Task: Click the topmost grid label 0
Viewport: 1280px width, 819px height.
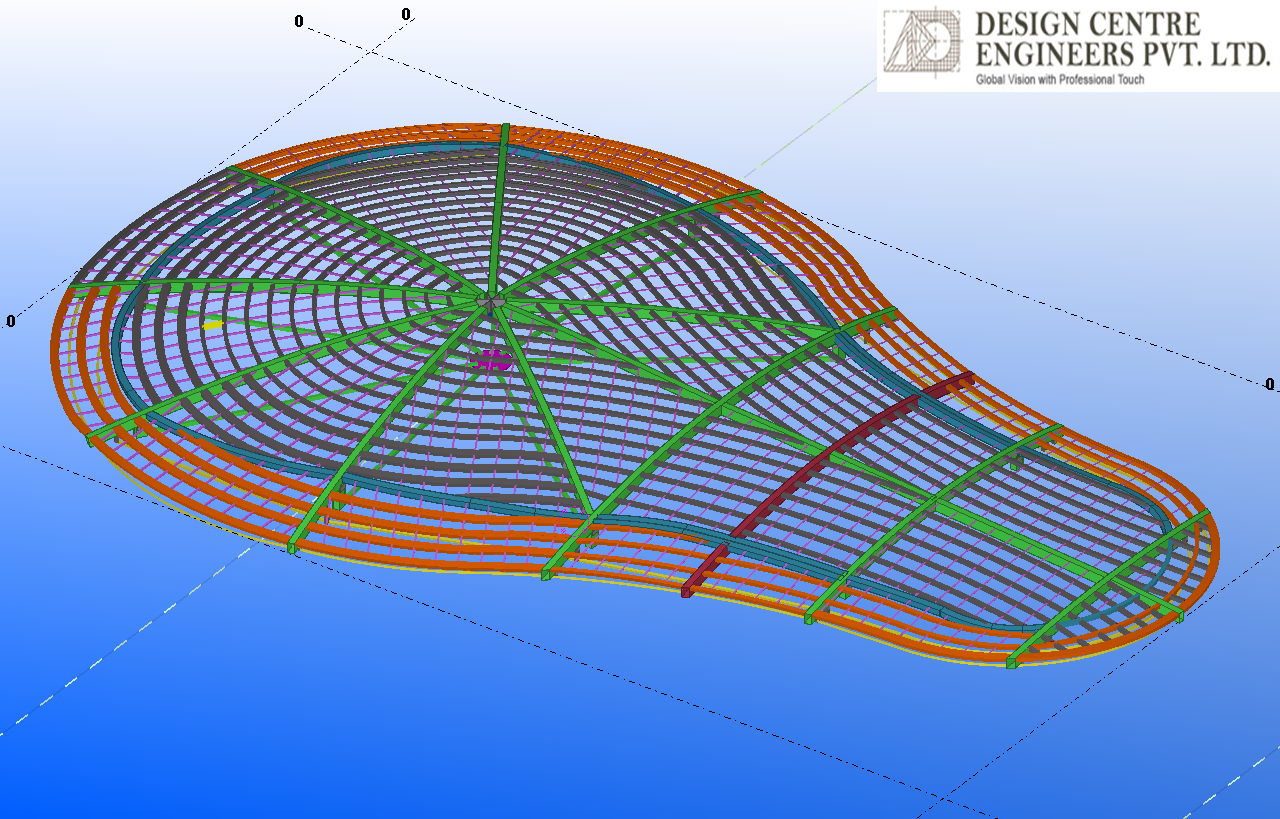Action: coord(405,14)
